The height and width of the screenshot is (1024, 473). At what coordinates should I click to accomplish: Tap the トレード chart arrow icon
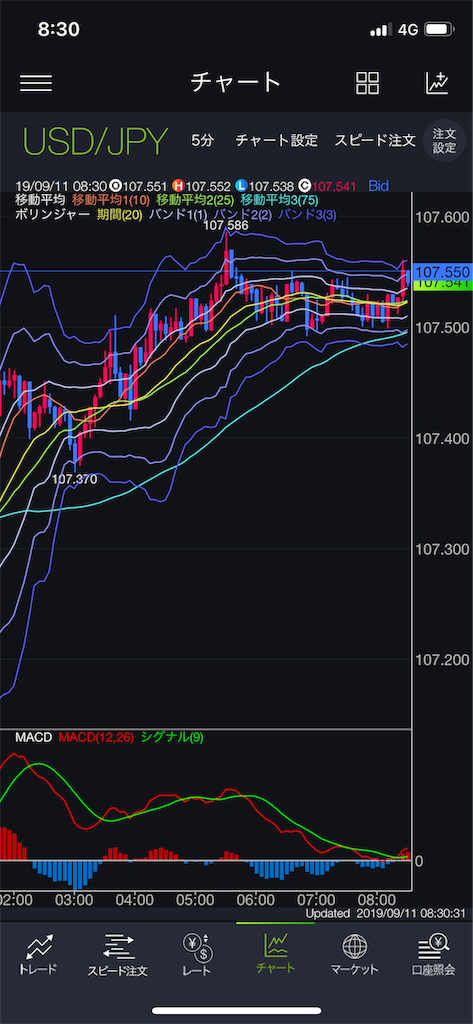click(41, 947)
